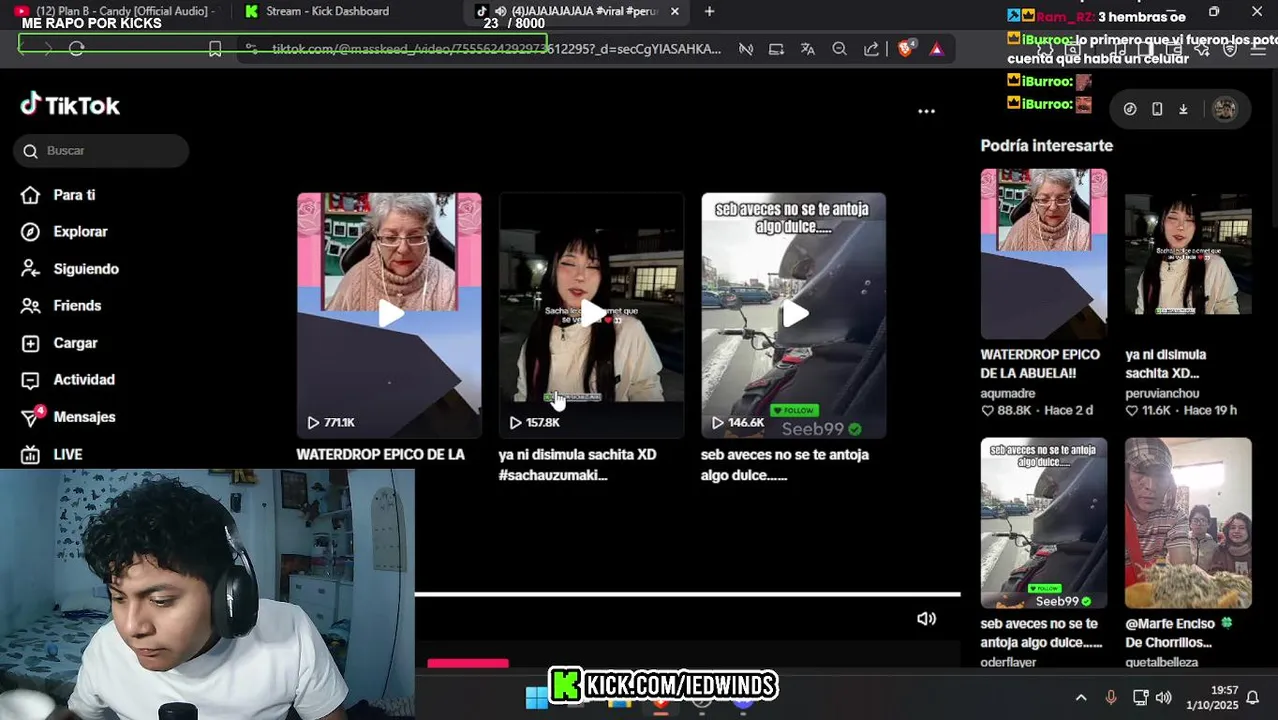Open aqumadre profile link
The width and height of the screenshot is (1278, 720).
pyautogui.click(x=1008, y=393)
